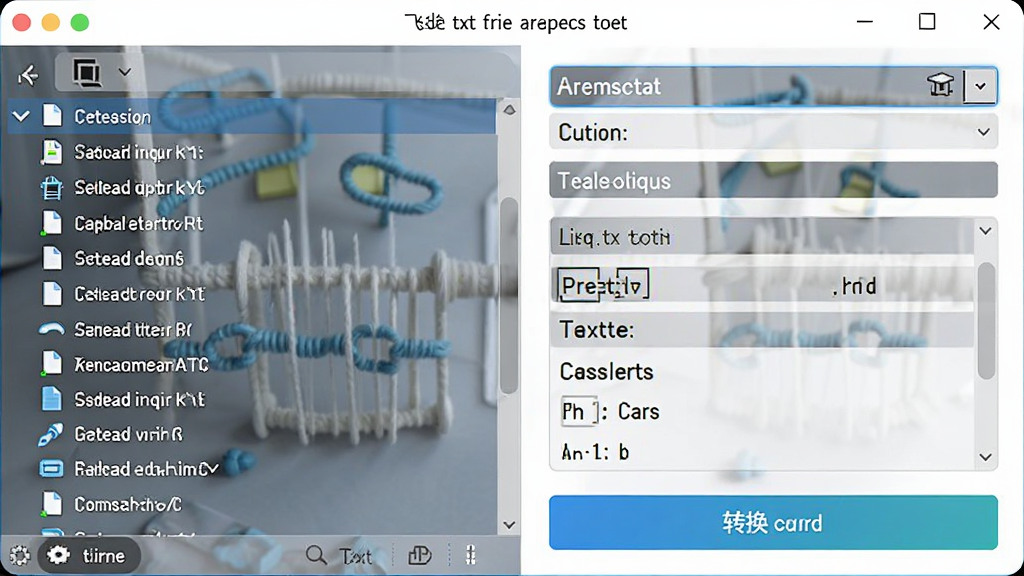The image size is (1024, 576).
Task: Click the panel layout icon in bottom bar
Action: click(420, 556)
